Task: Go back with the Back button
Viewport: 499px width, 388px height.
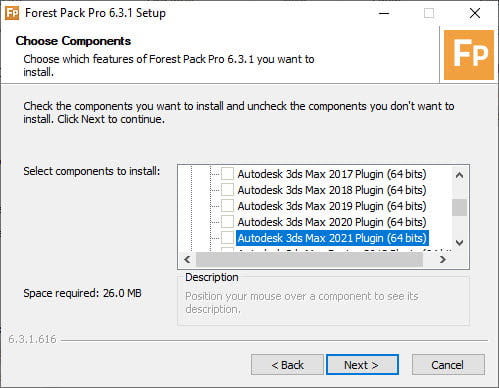Action: 287,365
